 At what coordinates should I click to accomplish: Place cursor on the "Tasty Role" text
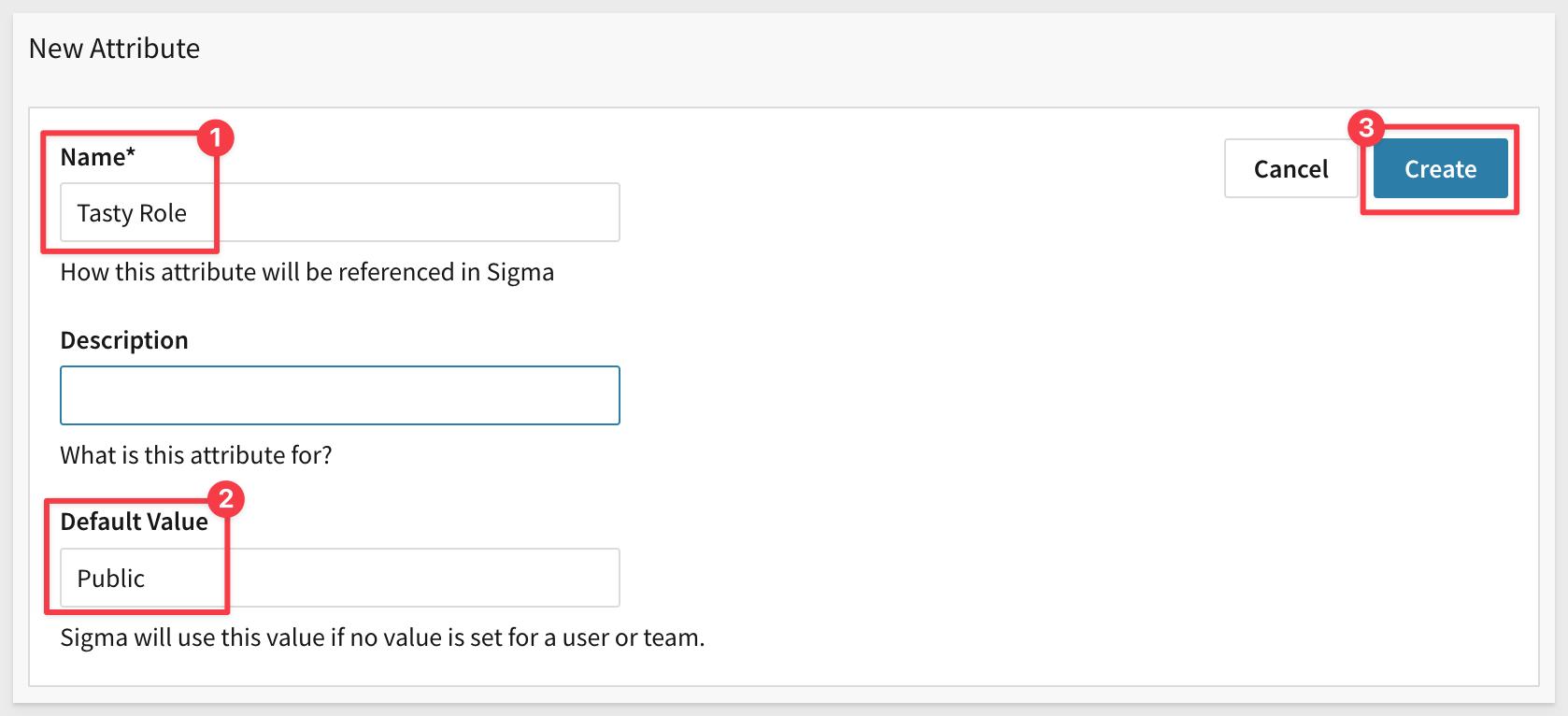tap(132, 213)
